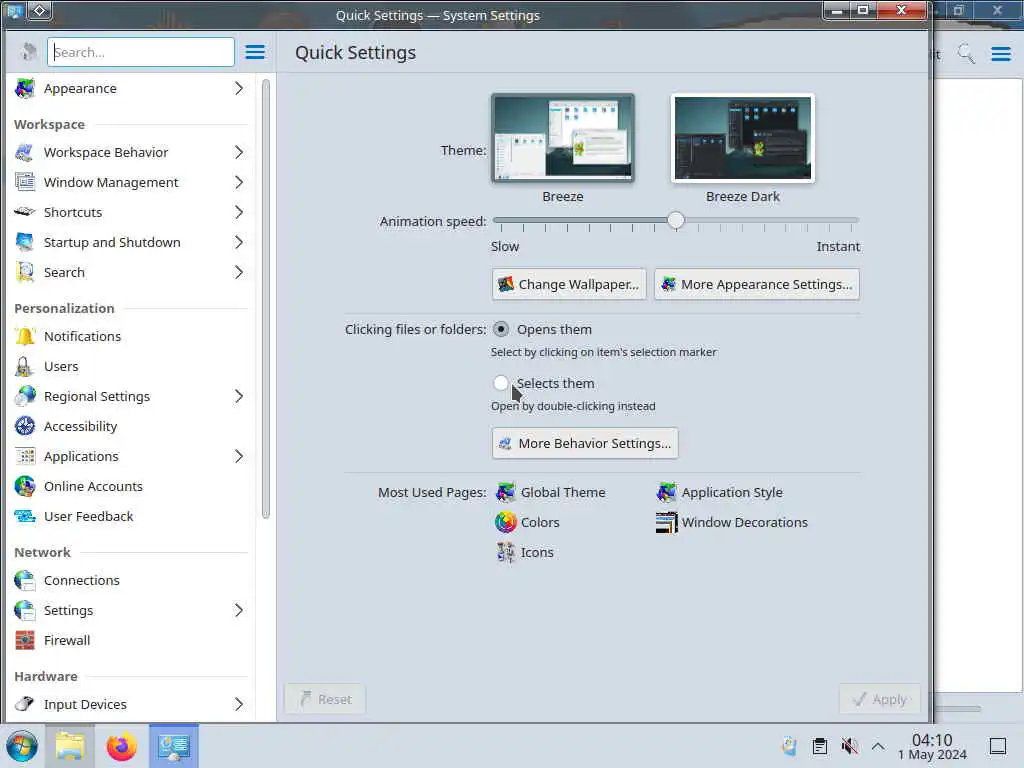Click More Behavior Settings button
The height and width of the screenshot is (768, 1024).
point(585,443)
